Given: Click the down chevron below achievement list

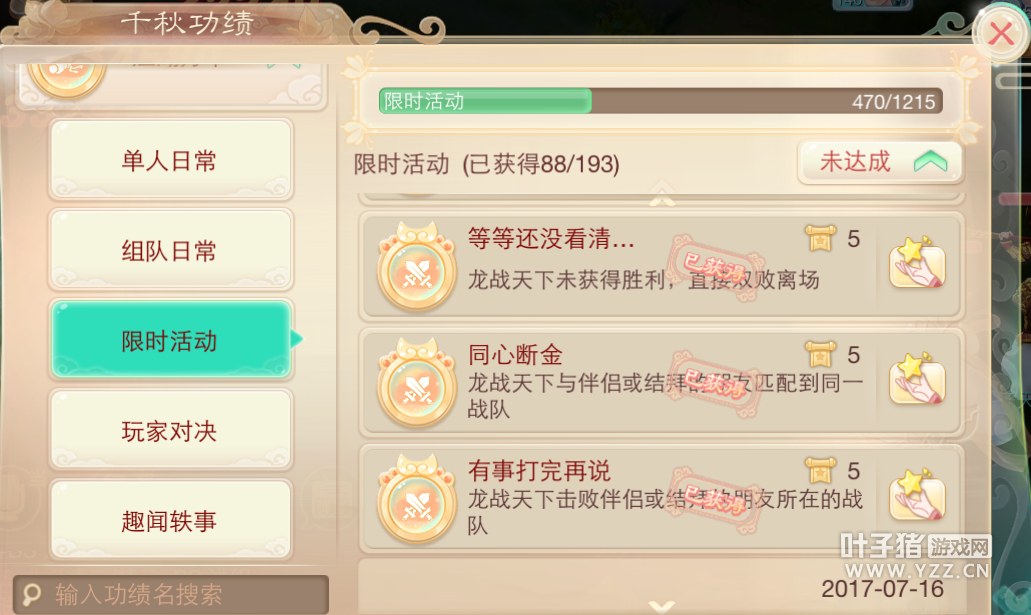Looking at the screenshot, I should pos(661,605).
